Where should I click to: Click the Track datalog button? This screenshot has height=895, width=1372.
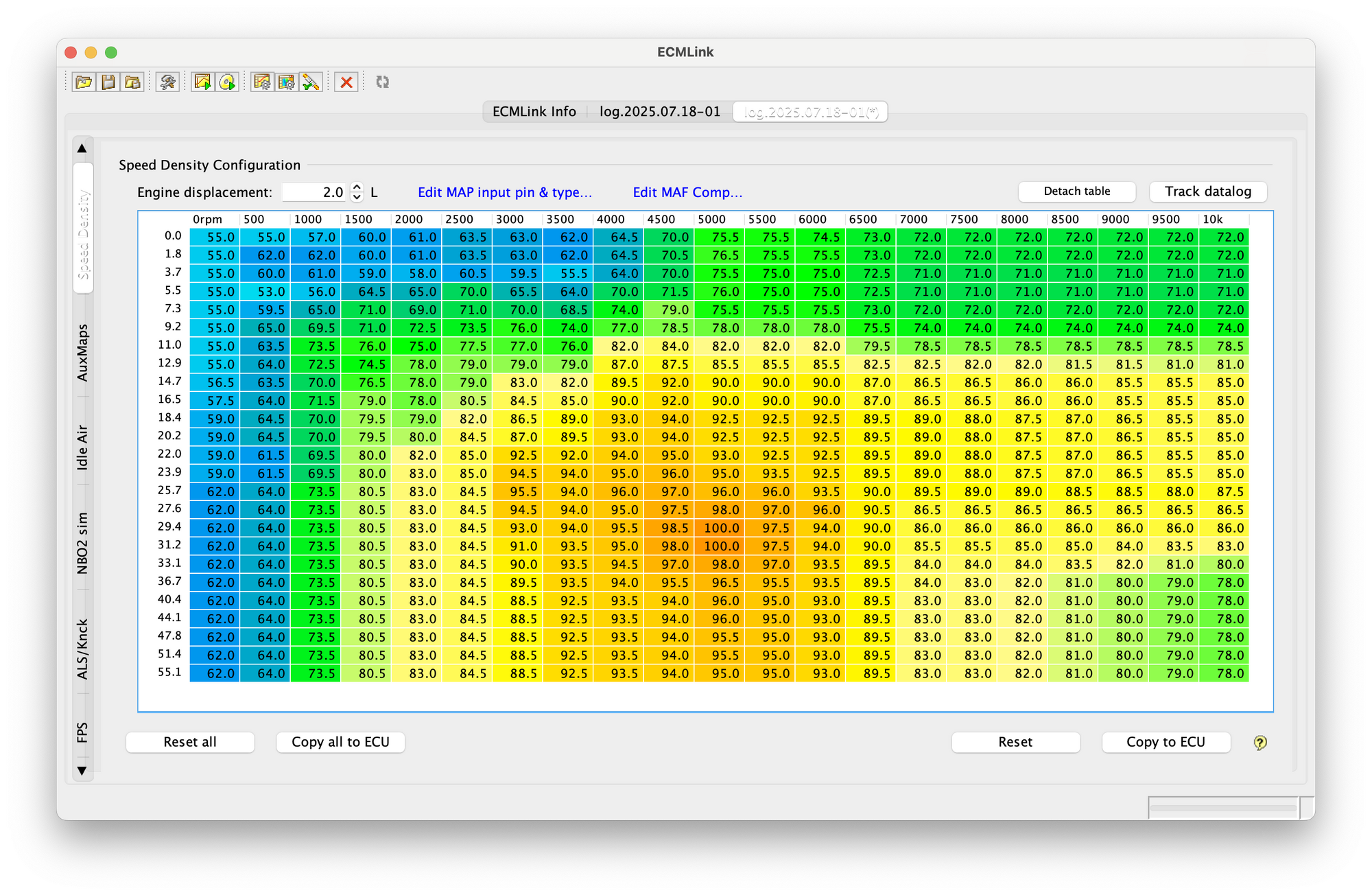coord(1208,191)
